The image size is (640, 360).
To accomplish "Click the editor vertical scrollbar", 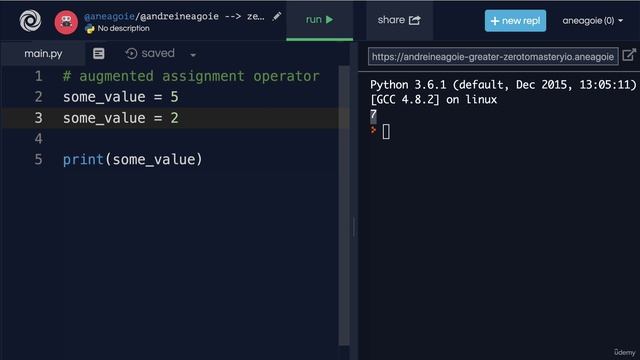I will point(344,206).
